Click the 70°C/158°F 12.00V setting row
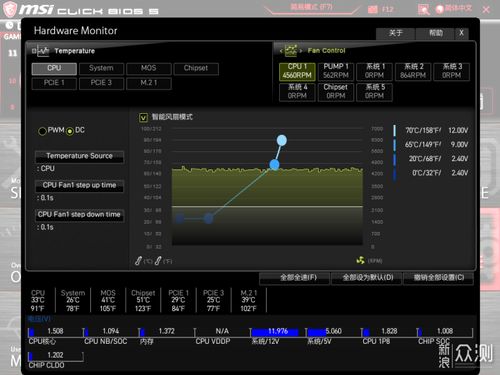Screen dimensions: 500x375 431,130
